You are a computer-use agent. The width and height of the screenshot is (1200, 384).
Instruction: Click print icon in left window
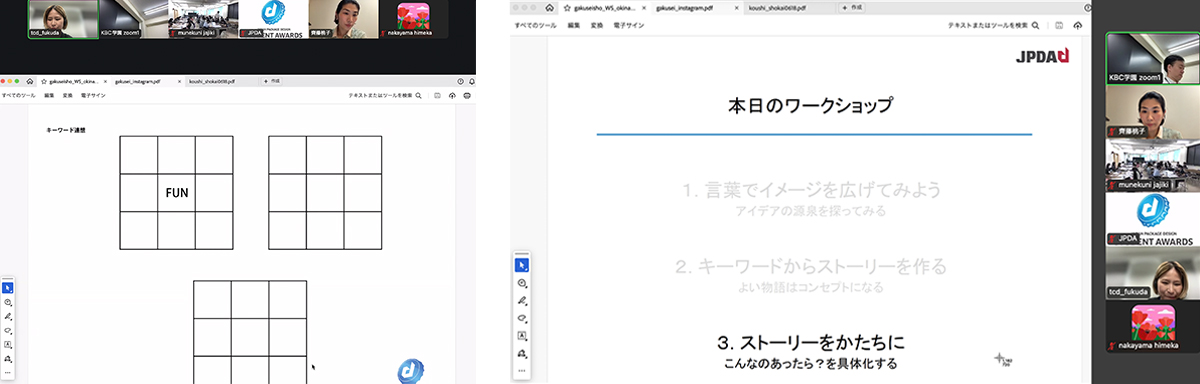coord(466,95)
